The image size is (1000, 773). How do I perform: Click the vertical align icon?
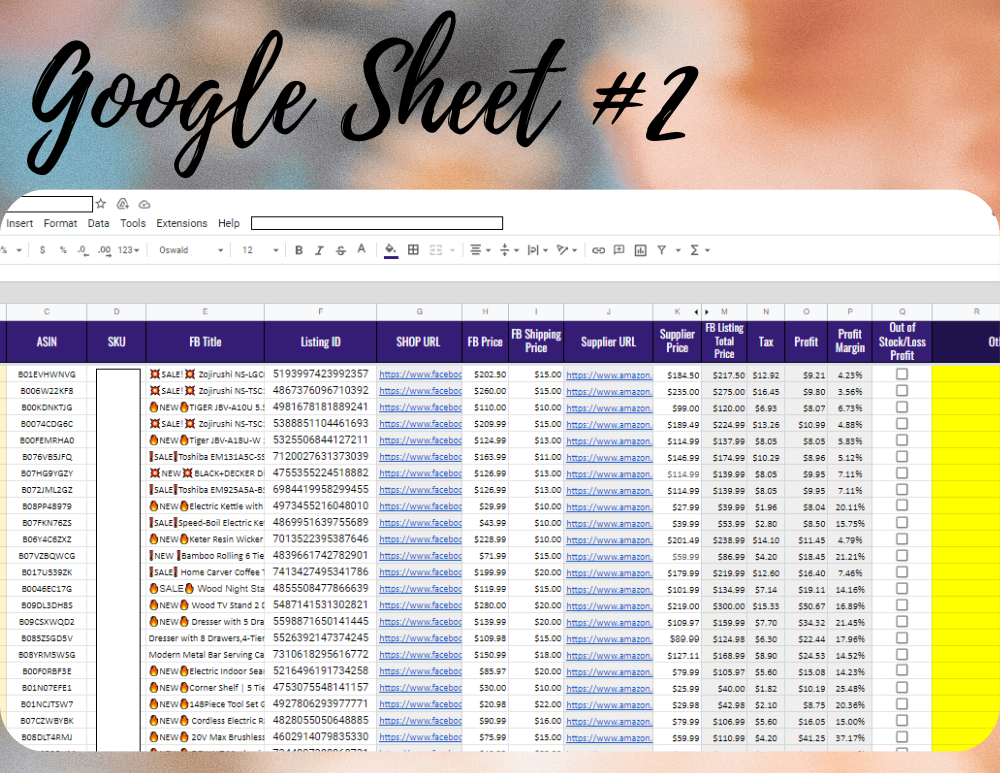(504, 250)
